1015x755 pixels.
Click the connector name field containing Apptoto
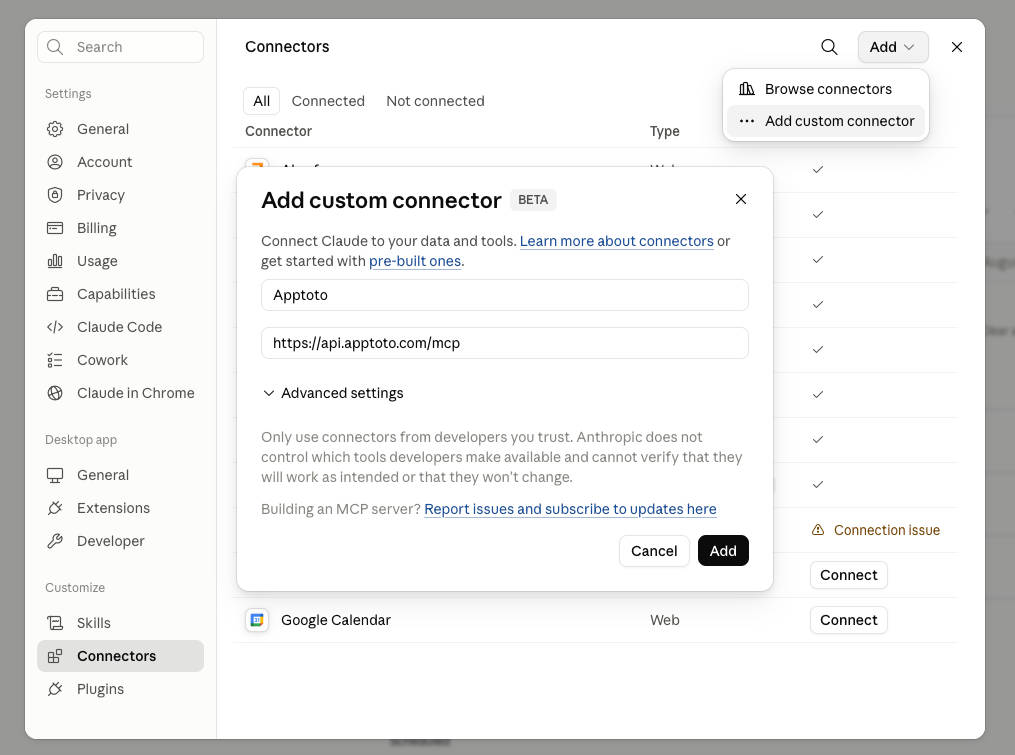click(x=505, y=295)
